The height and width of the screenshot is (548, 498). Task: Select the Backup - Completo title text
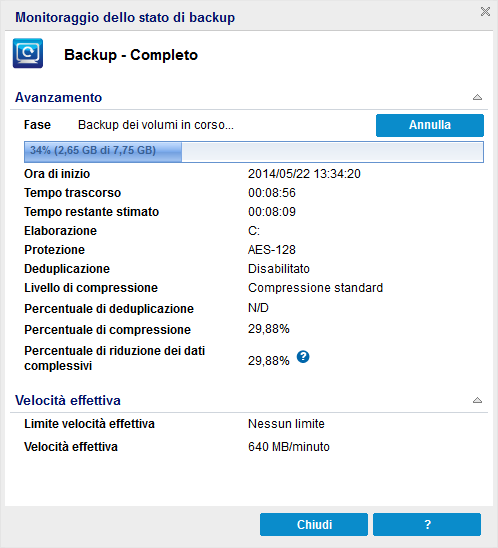pos(131,55)
